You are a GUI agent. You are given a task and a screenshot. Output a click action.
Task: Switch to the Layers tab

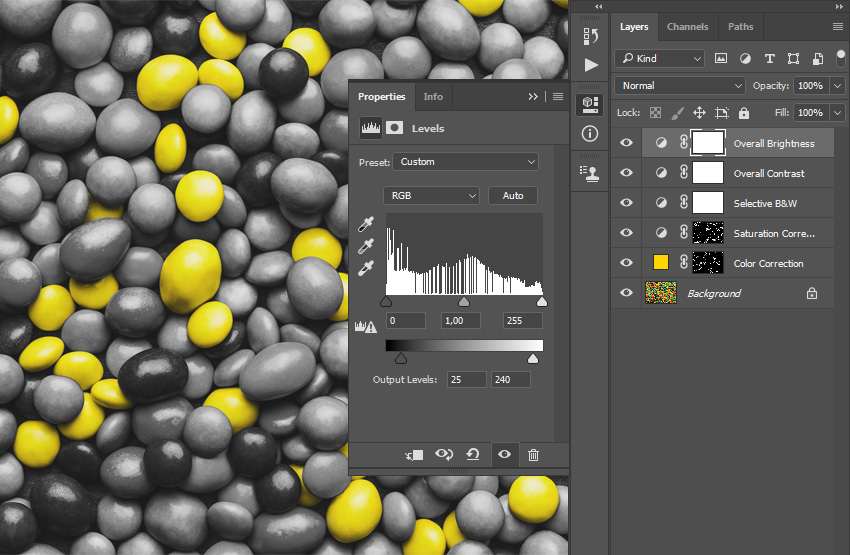[634, 27]
